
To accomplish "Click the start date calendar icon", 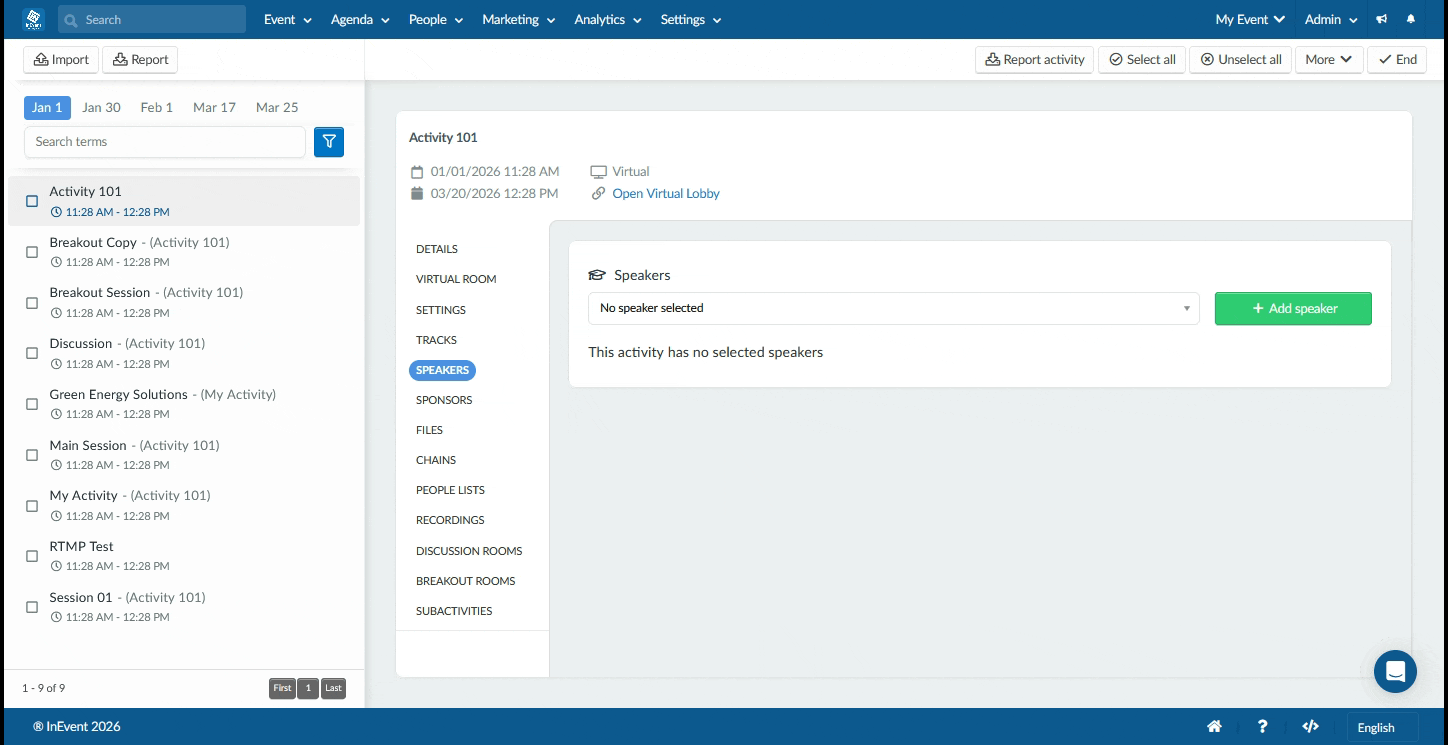I will click(417, 172).
